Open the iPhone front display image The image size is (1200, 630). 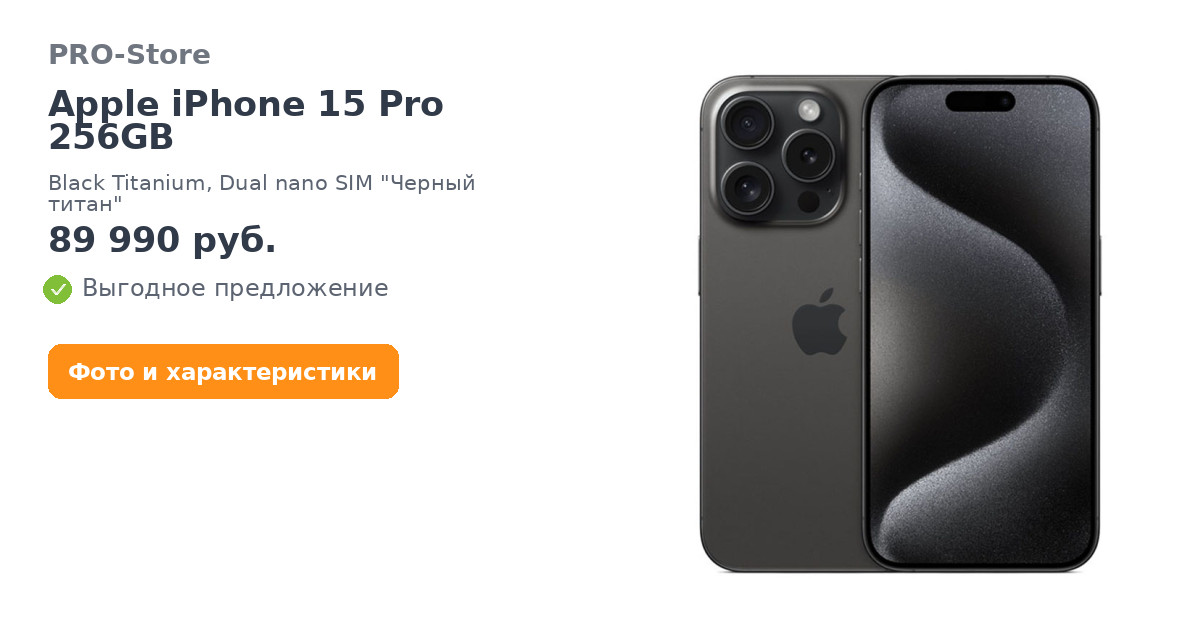pos(981,324)
